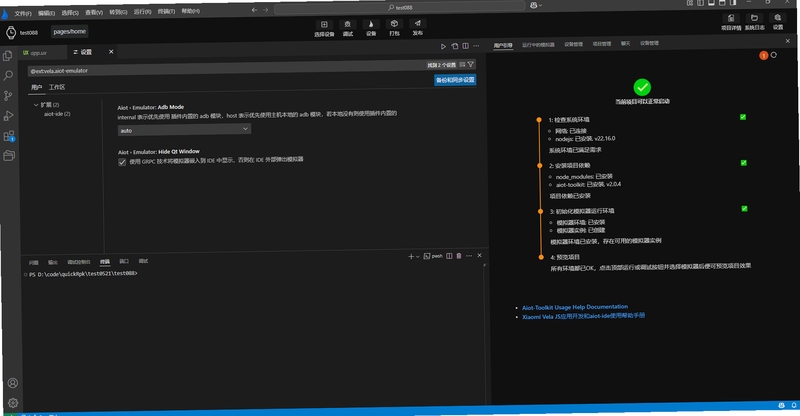Switch to the 聊天 tab
This screenshot has height=416, width=800.
coord(626,43)
